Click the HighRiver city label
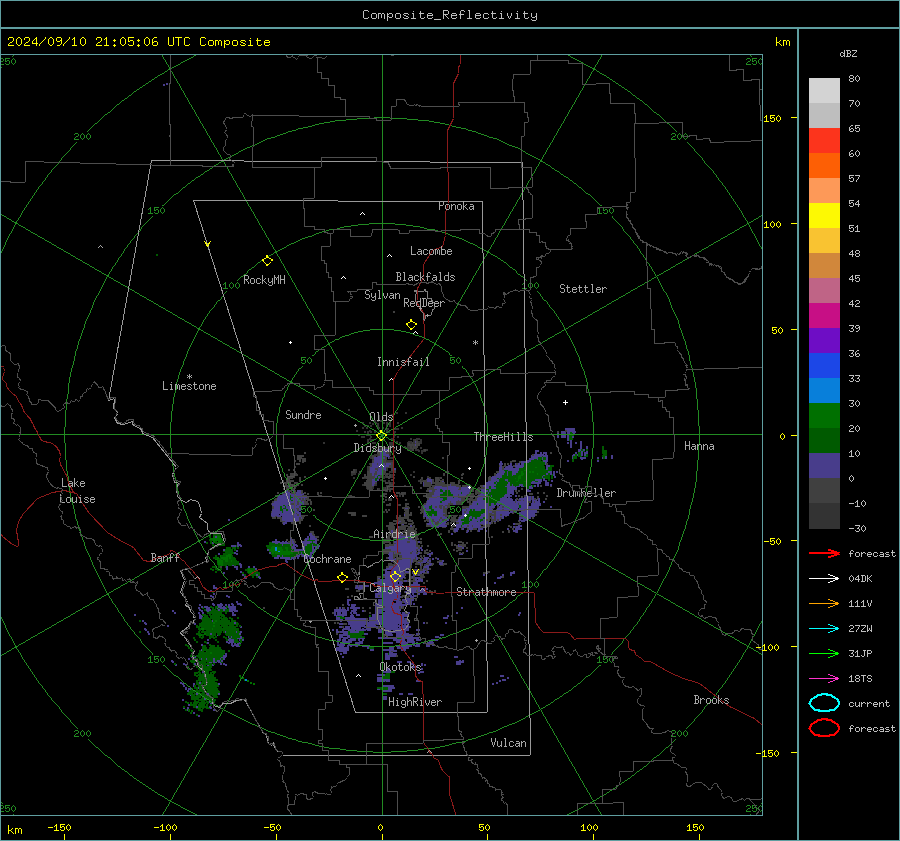 tap(415, 702)
